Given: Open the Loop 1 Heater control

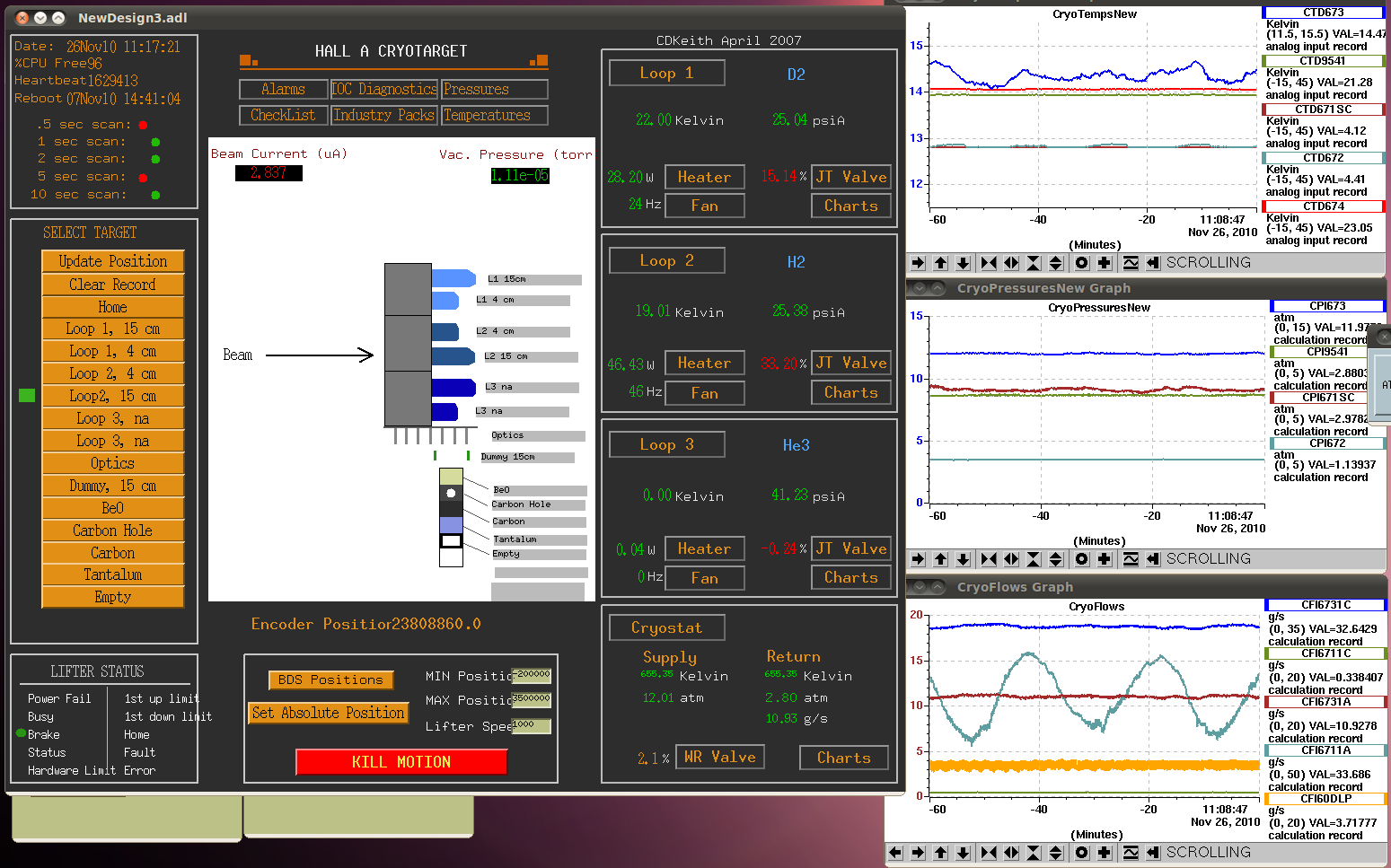Looking at the screenshot, I should (705, 178).
